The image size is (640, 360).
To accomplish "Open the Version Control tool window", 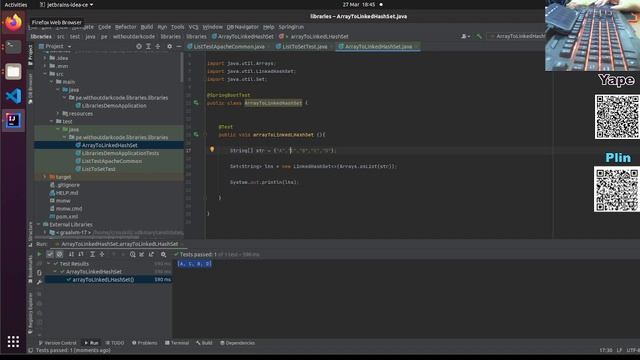I will pos(57,343).
